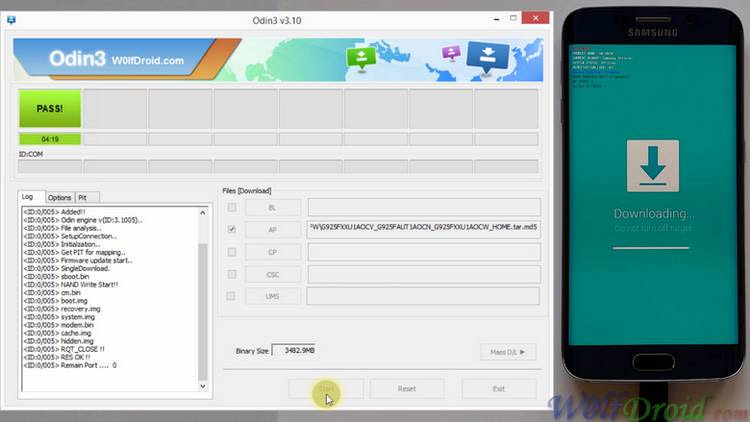Click the 'modem.bin' log line
This screenshot has width=750, height=422.
(59, 325)
